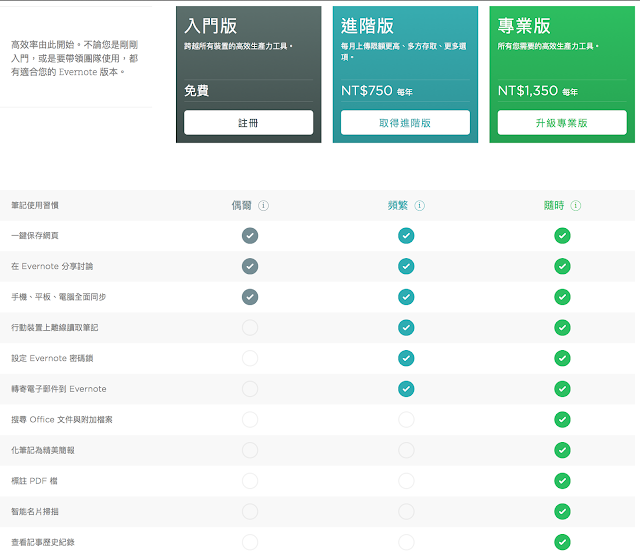Click the 入門版 plan title
Viewport: 640px width, 552px height.
pyautogui.click(x=211, y=26)
